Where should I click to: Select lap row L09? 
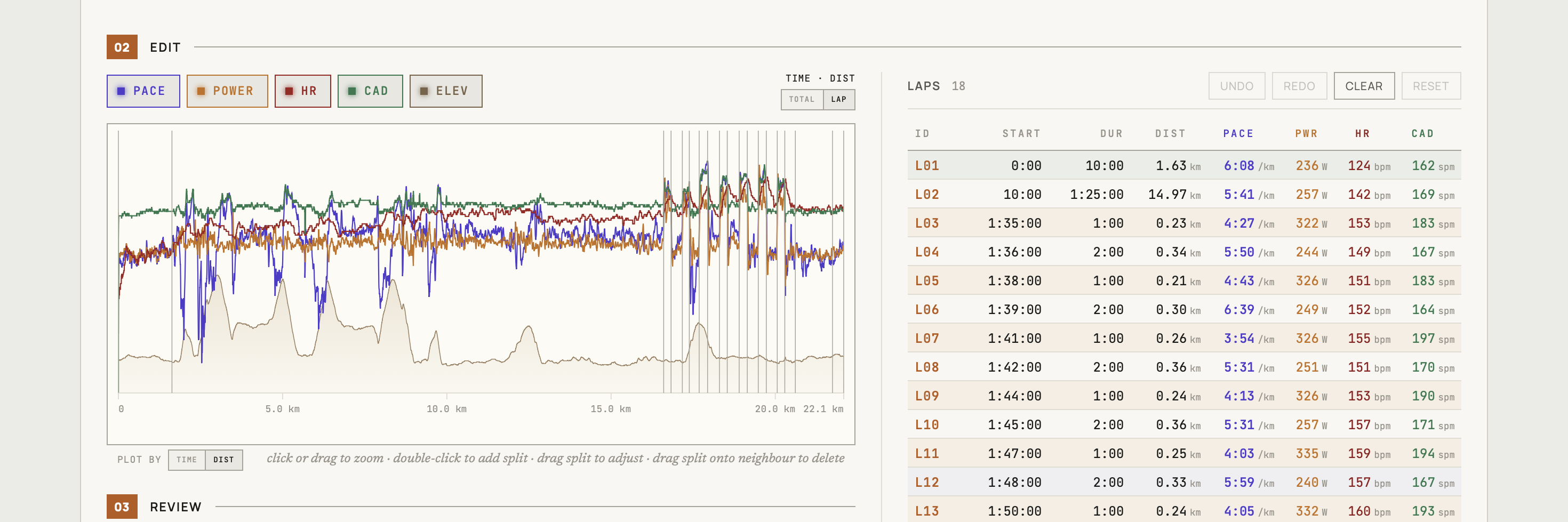tap(1184, 396)
